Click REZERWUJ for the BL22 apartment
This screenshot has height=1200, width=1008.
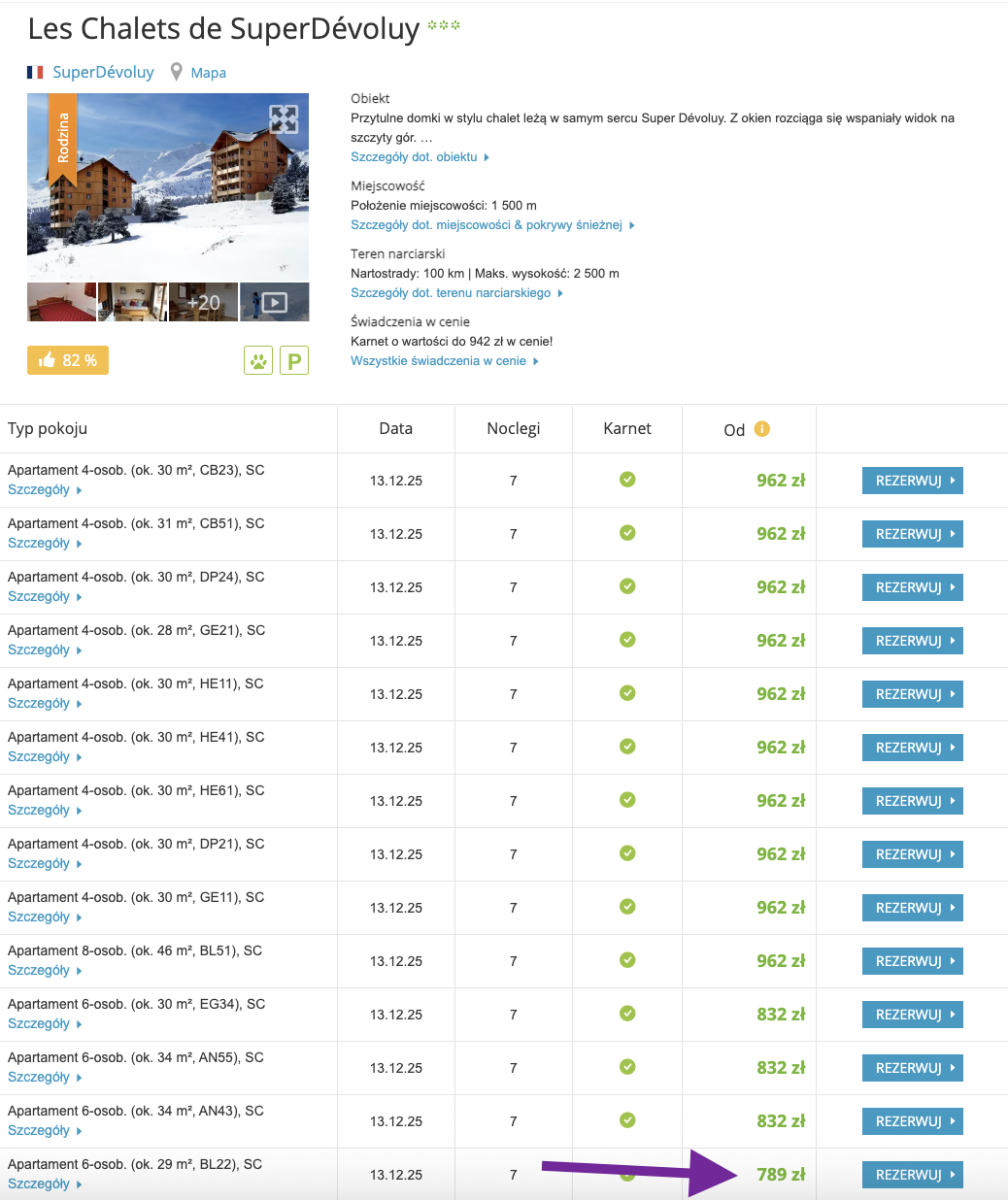pos(913,1175)
